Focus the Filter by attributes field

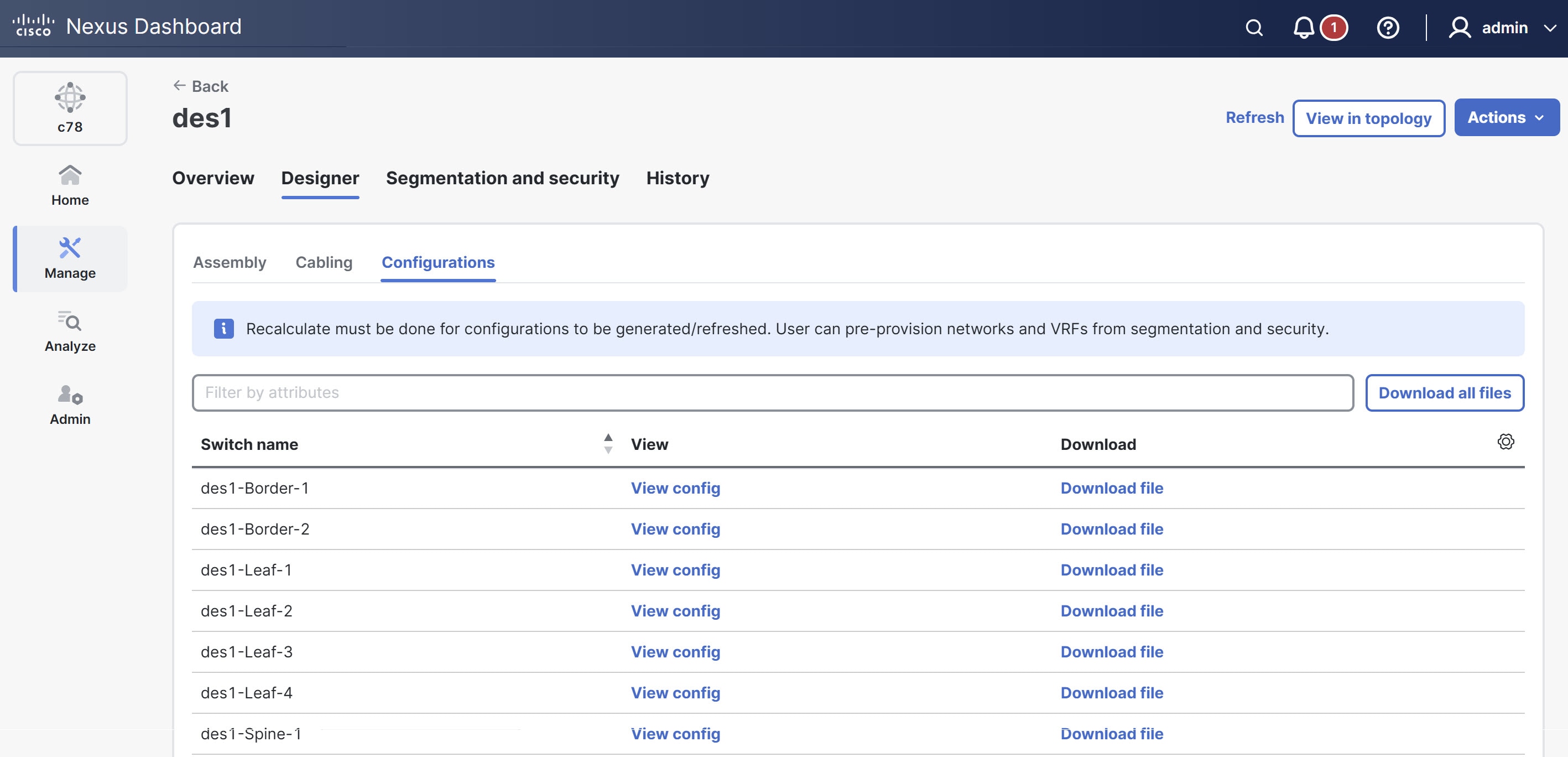coord(772,393)
